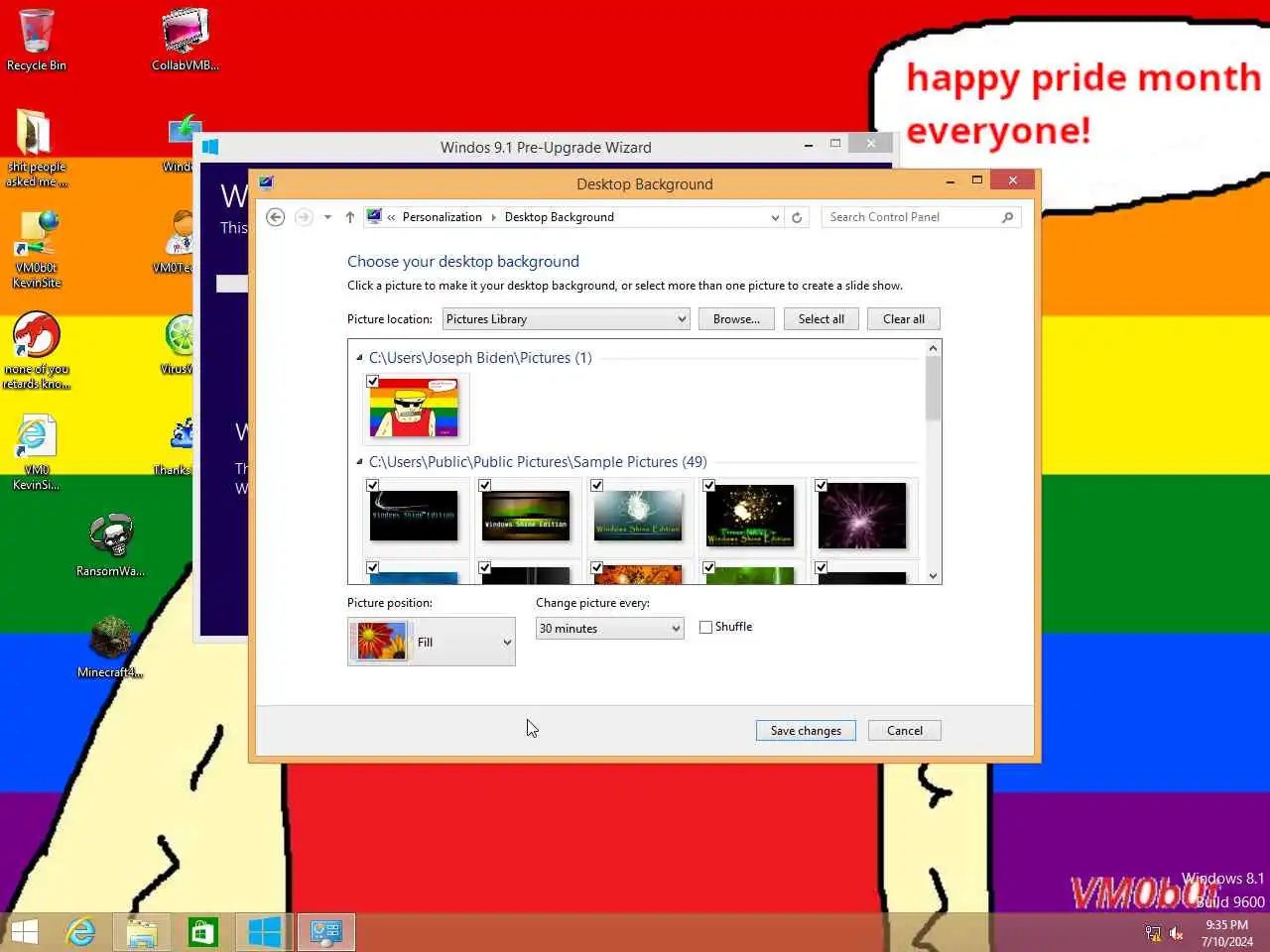Go up one level with the Up arrow
This screenshot has height=952, width=1270.
point(350,217)
